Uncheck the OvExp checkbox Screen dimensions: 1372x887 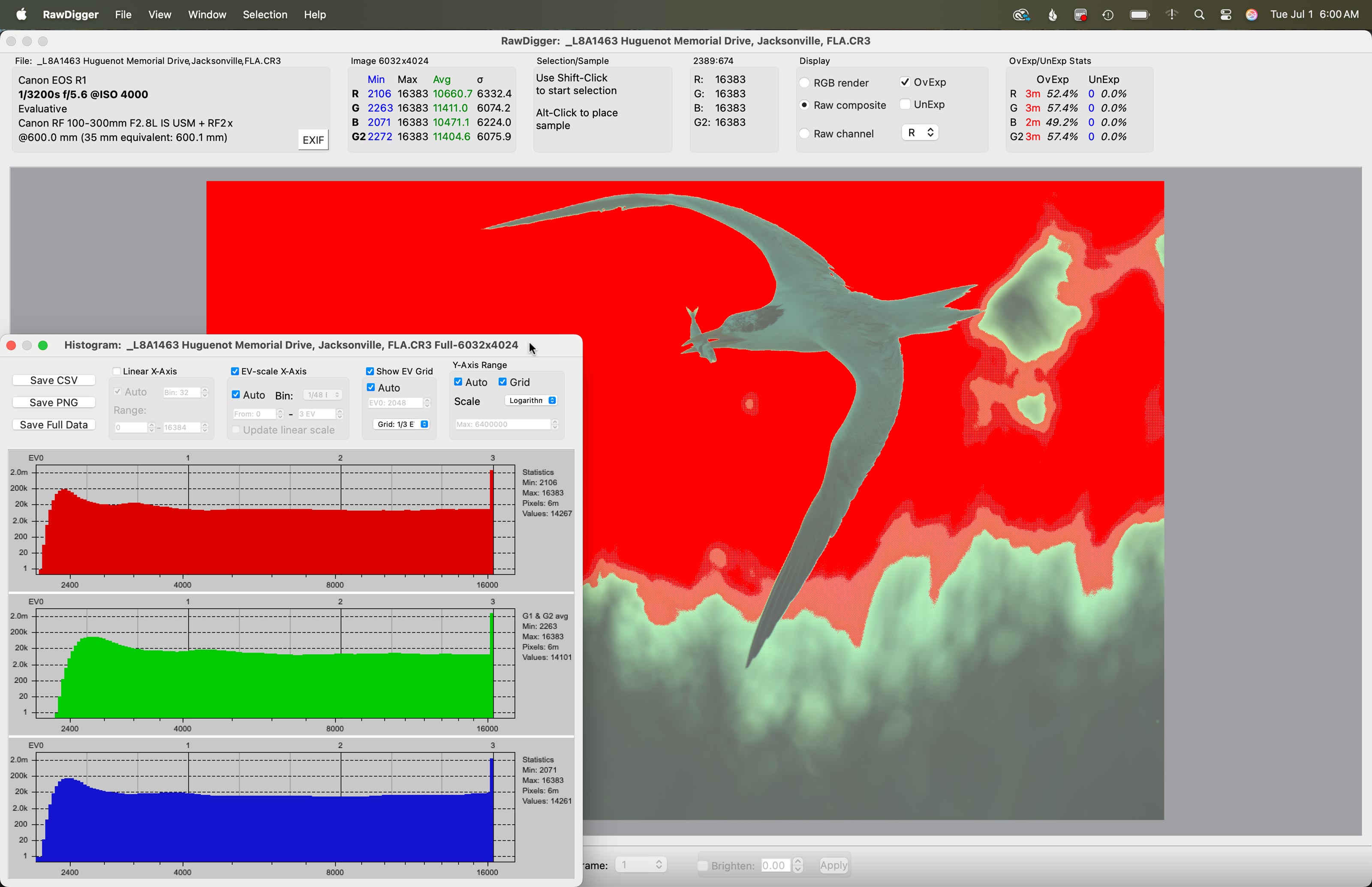pos(905,82)
